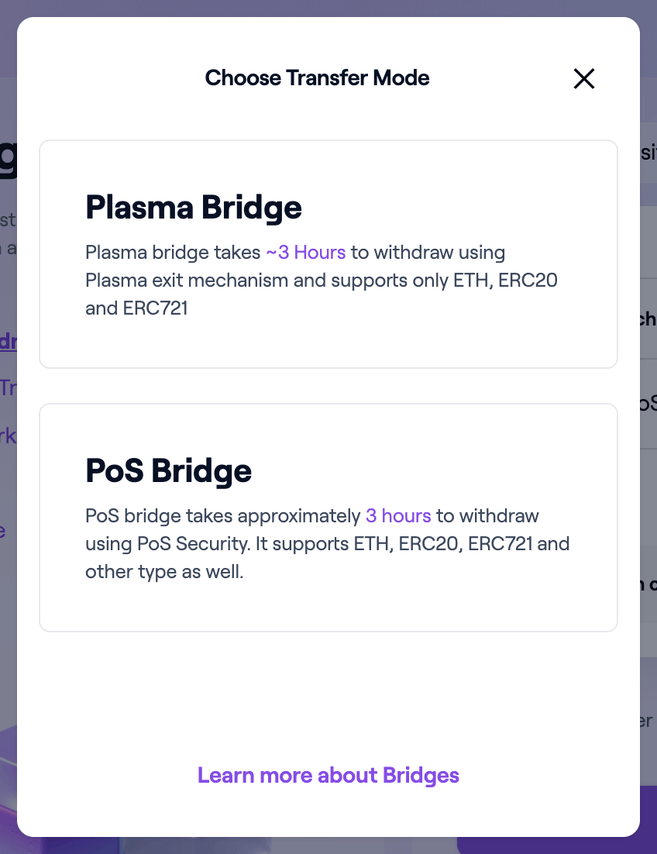Close the Choose Transfer Mode dialog
The image size is (657, 854).
point(584,79)
